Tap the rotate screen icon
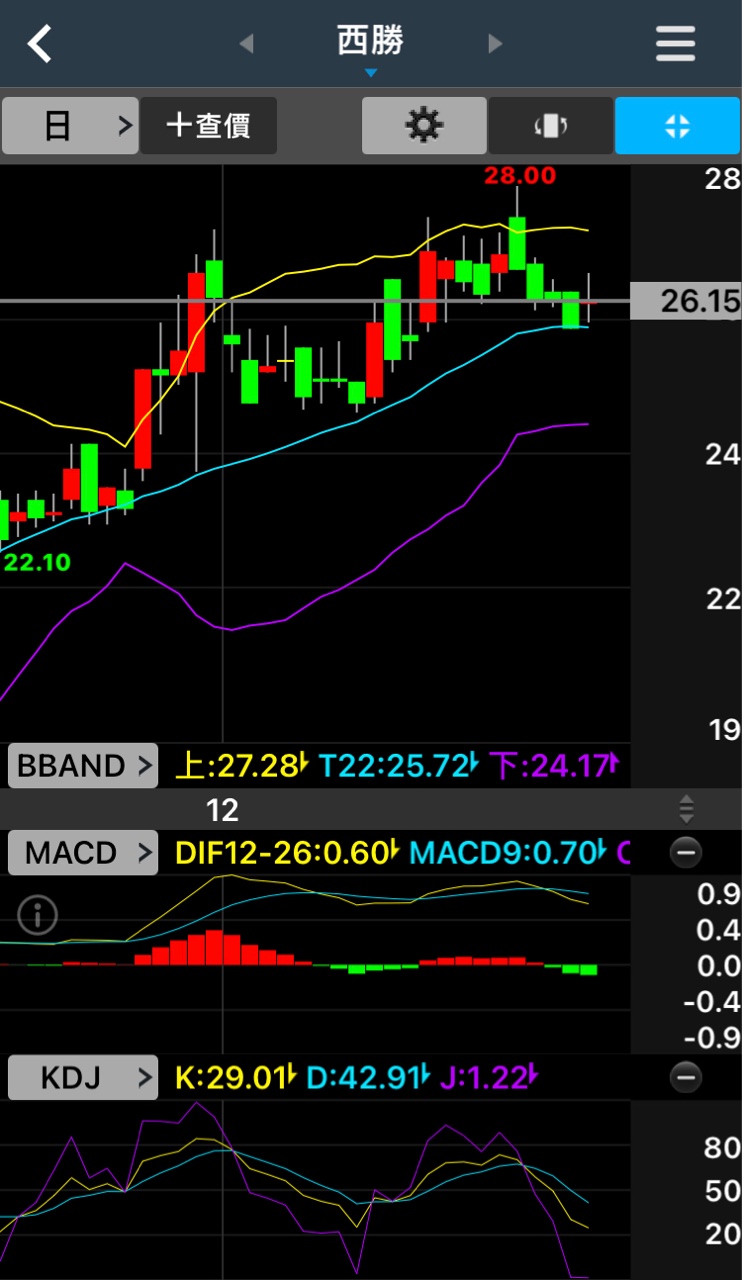This screenshot has width=742, height=1280. tap(550, 126)
